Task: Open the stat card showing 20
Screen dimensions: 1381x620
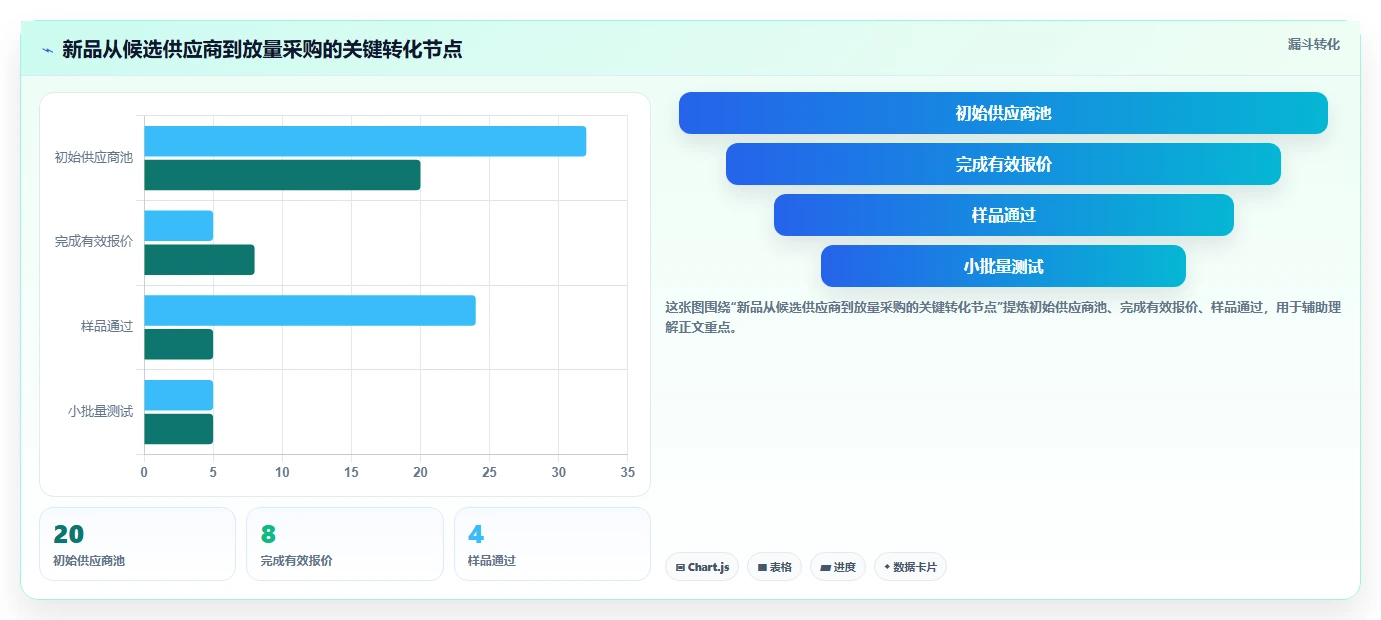Action: 138,544
